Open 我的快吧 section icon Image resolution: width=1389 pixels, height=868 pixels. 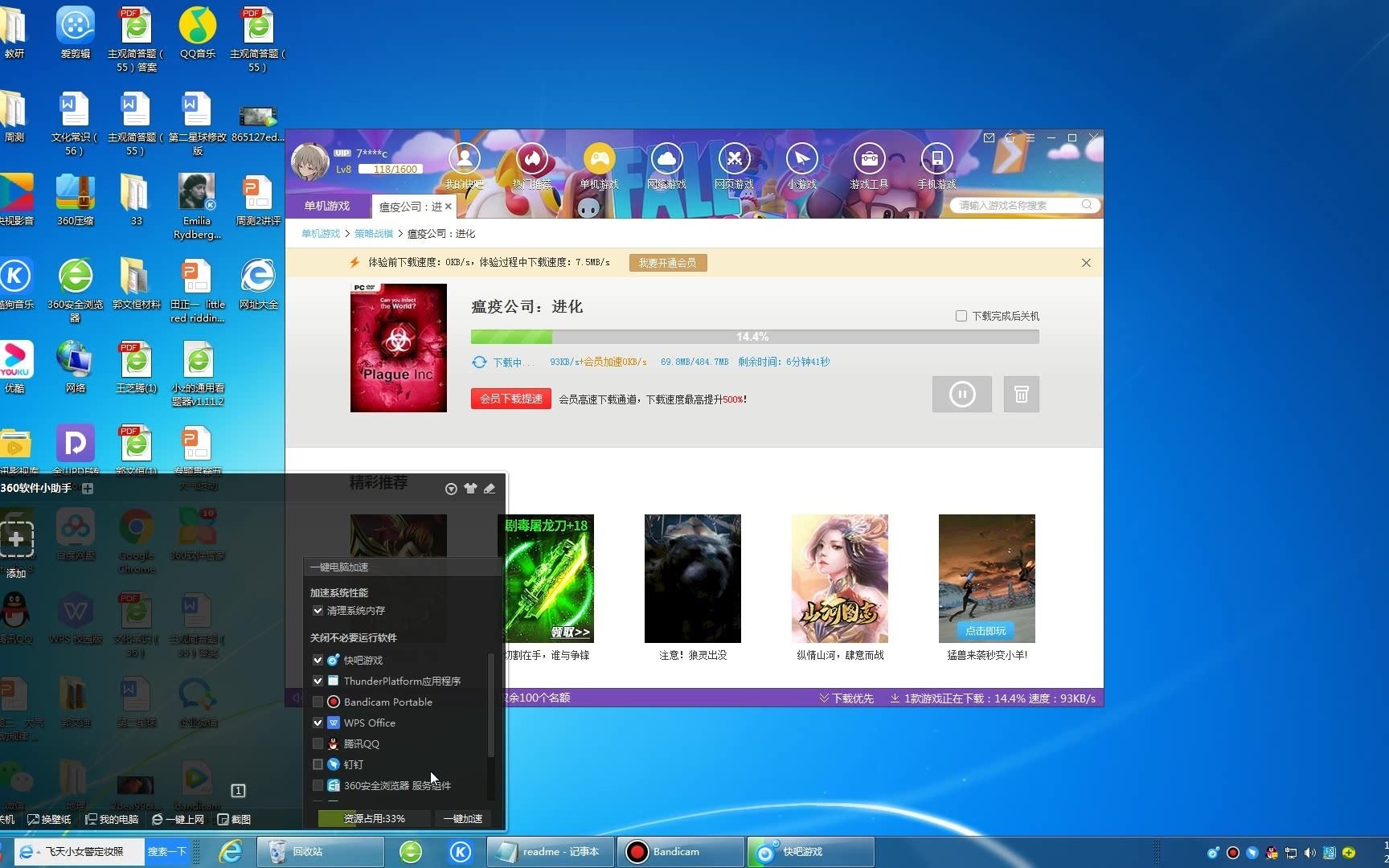coord(464,159)
